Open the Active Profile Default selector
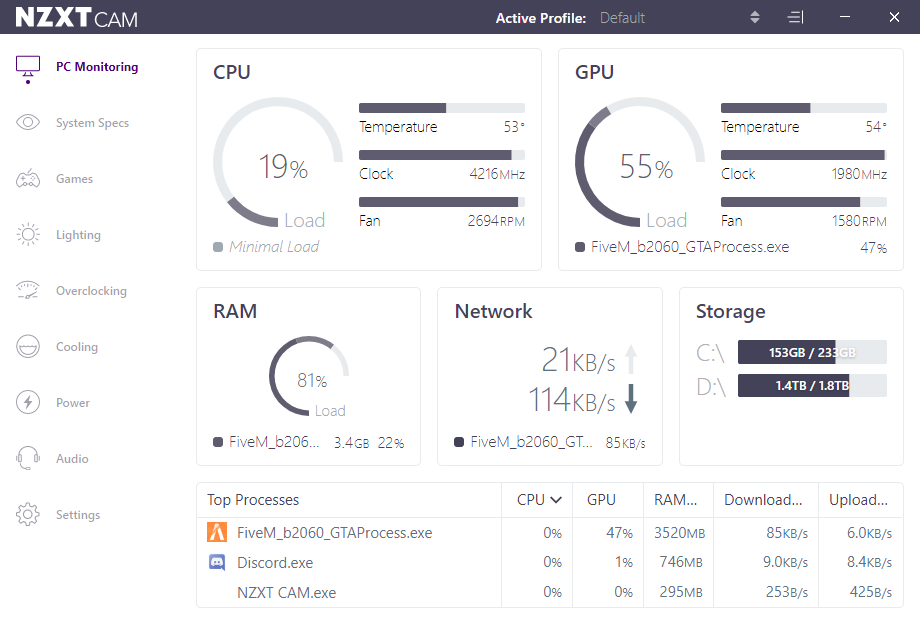Viewport: 920px width, 640px height. point(622,18)
